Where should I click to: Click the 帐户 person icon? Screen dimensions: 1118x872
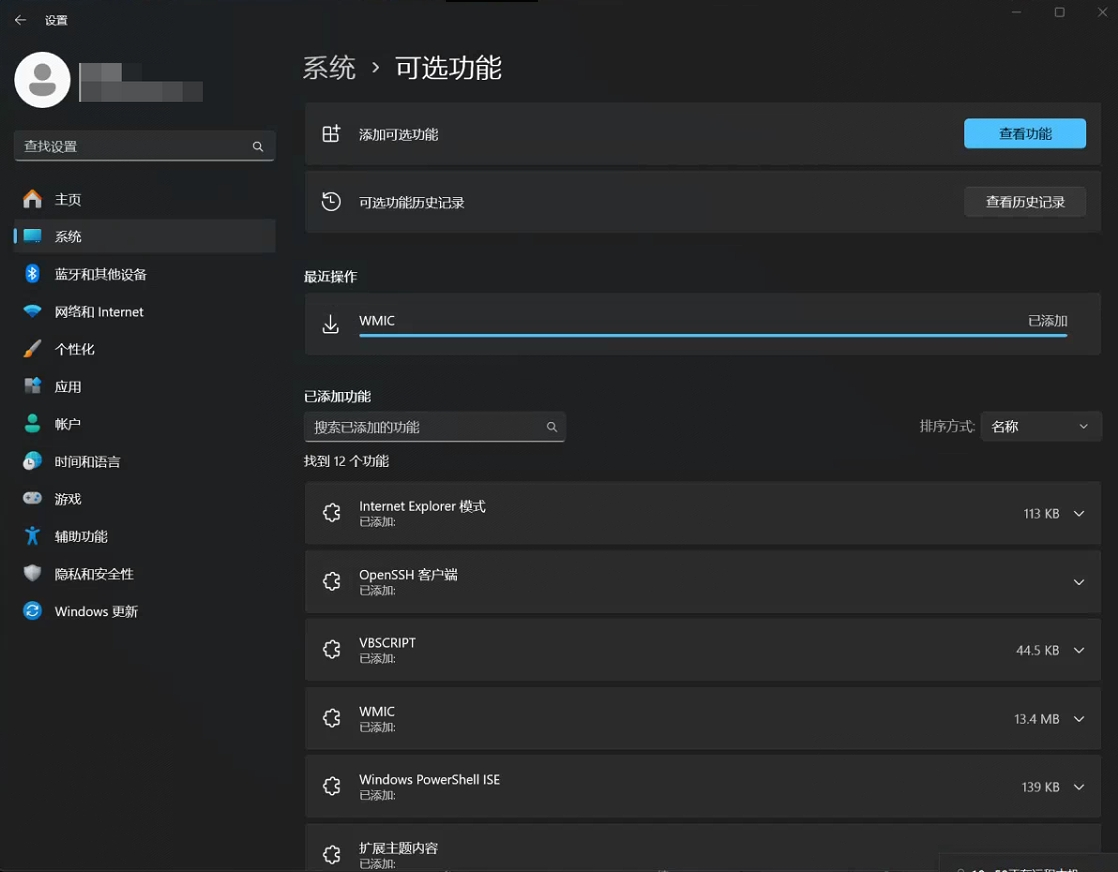(32, 424)
